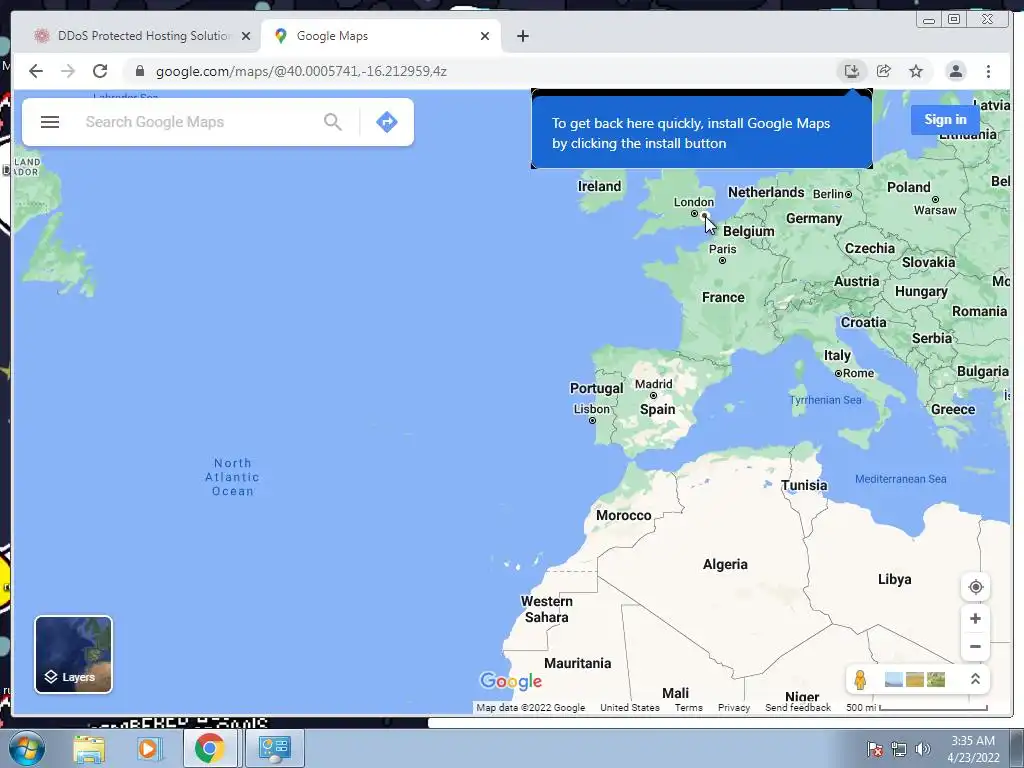The image size is (1024, 768).
Task: Click the search magnifier icon in Maps
Action: pos(332,122)
